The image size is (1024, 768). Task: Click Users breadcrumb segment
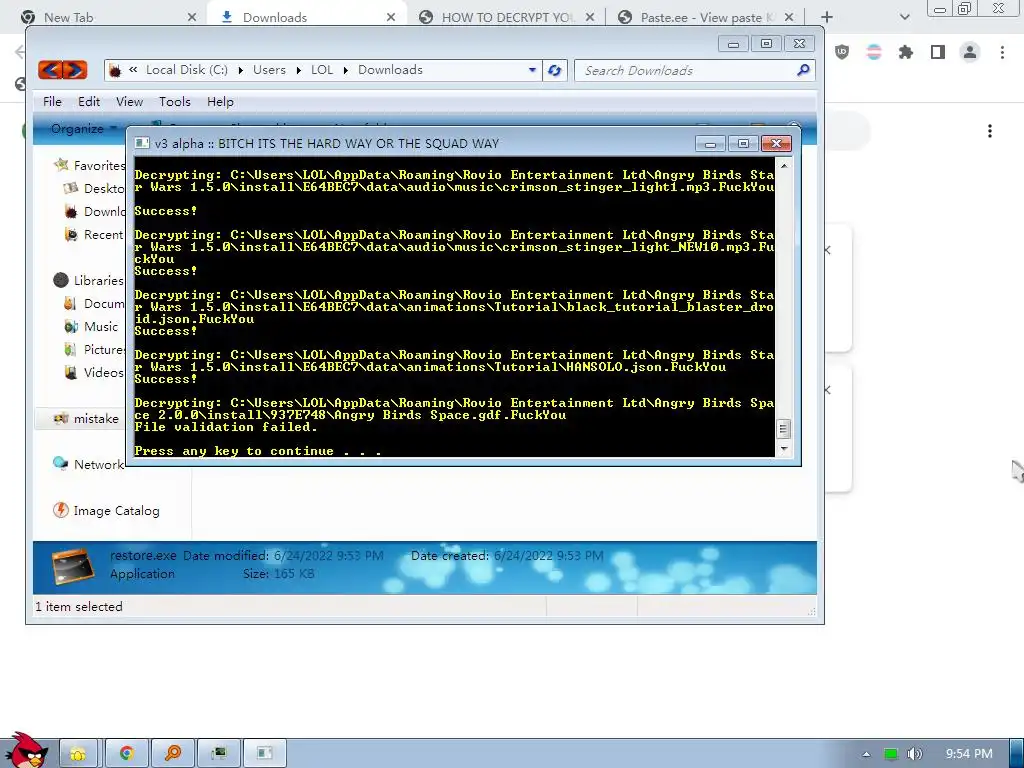269,70
